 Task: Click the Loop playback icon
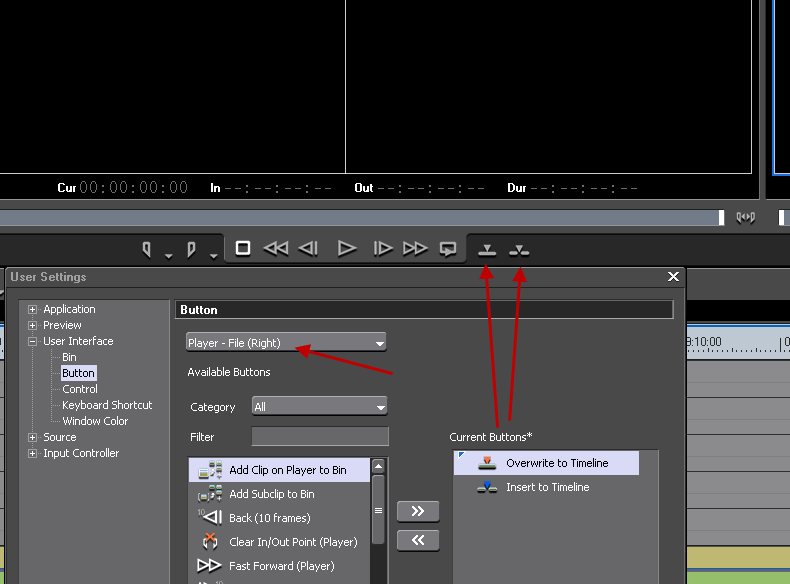tap(449, 249)
